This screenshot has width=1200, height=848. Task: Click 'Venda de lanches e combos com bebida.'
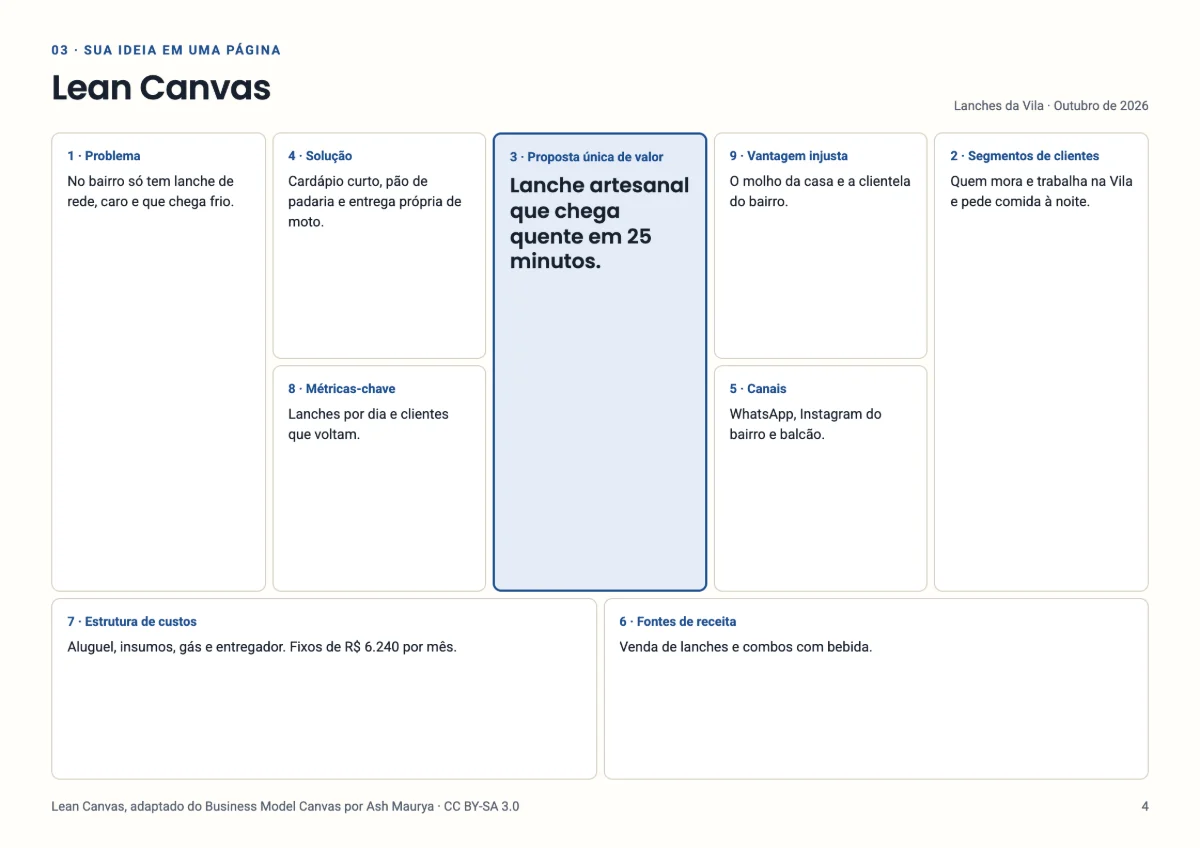click(x=746, y=647)
